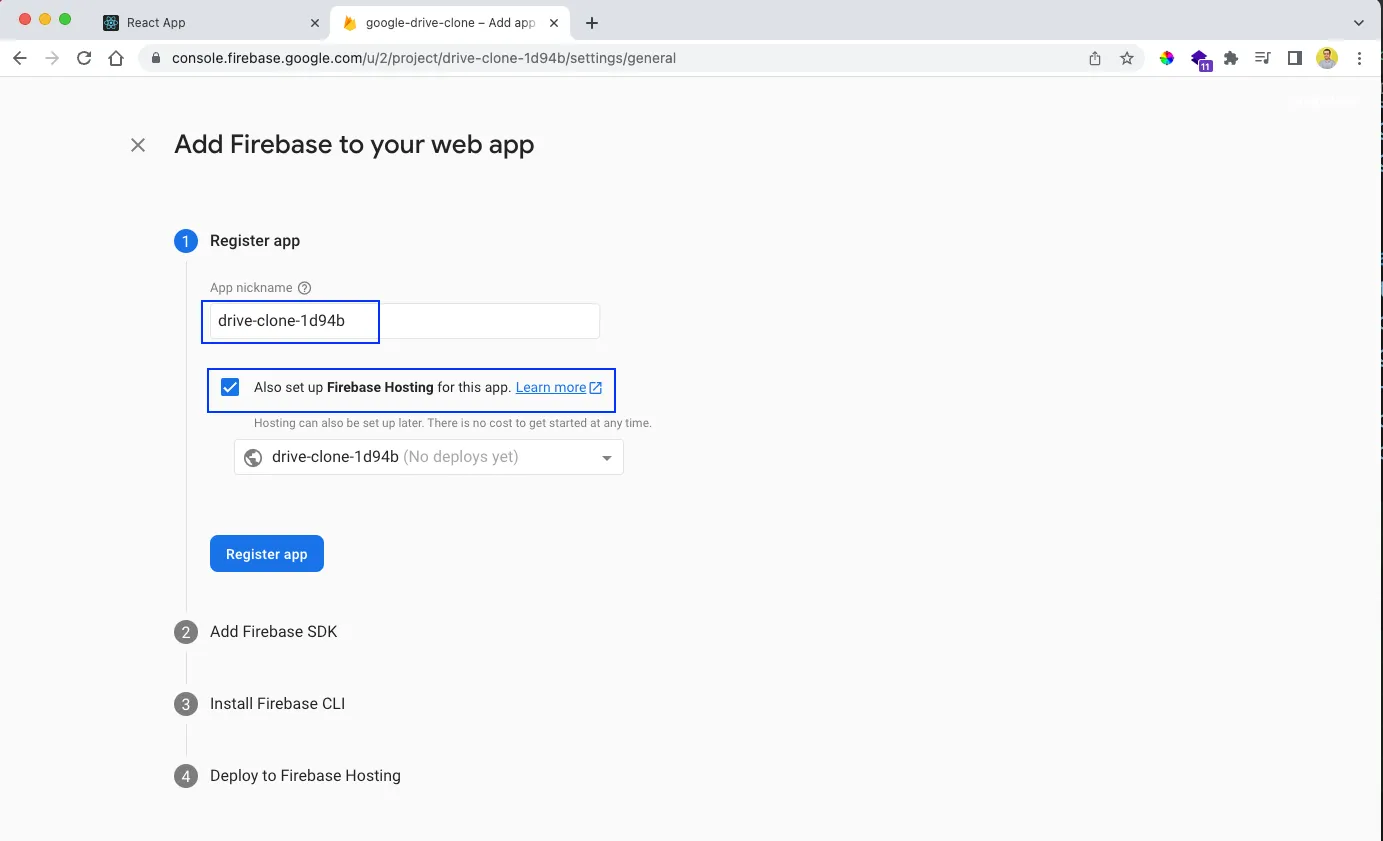The image size is (1383, 841).
Task: Toggle the browser side panel
Action: click(1295, 58)
